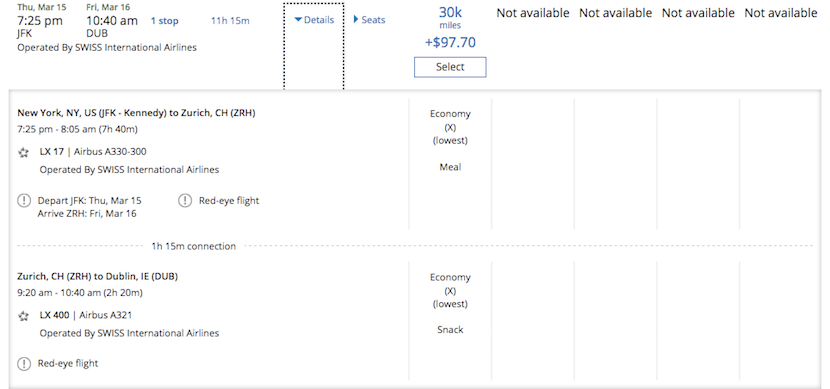Click the LX 17 flight number

point(51,152)
